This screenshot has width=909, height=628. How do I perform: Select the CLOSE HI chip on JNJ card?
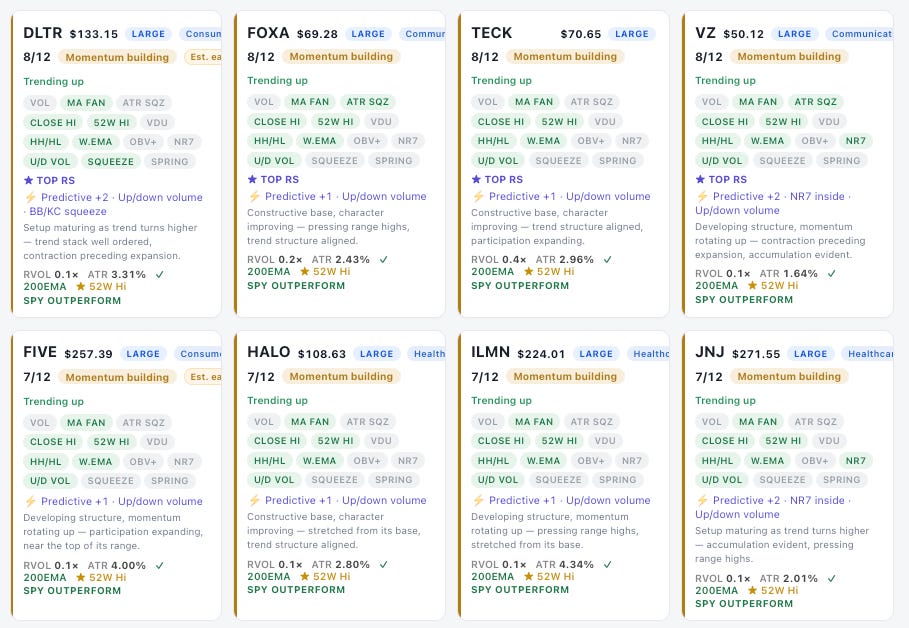pos(725,441)
